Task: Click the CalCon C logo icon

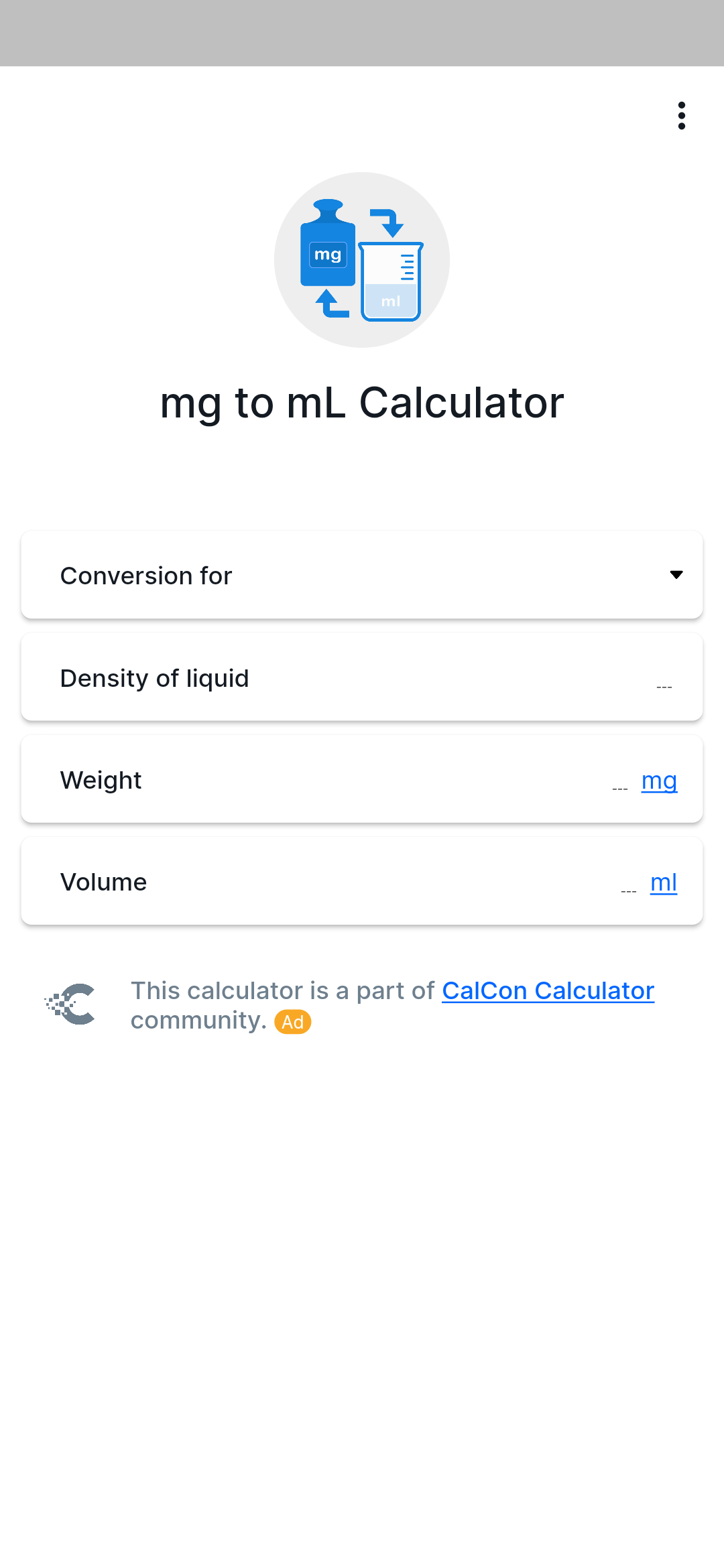Action: coord(70,1004)
